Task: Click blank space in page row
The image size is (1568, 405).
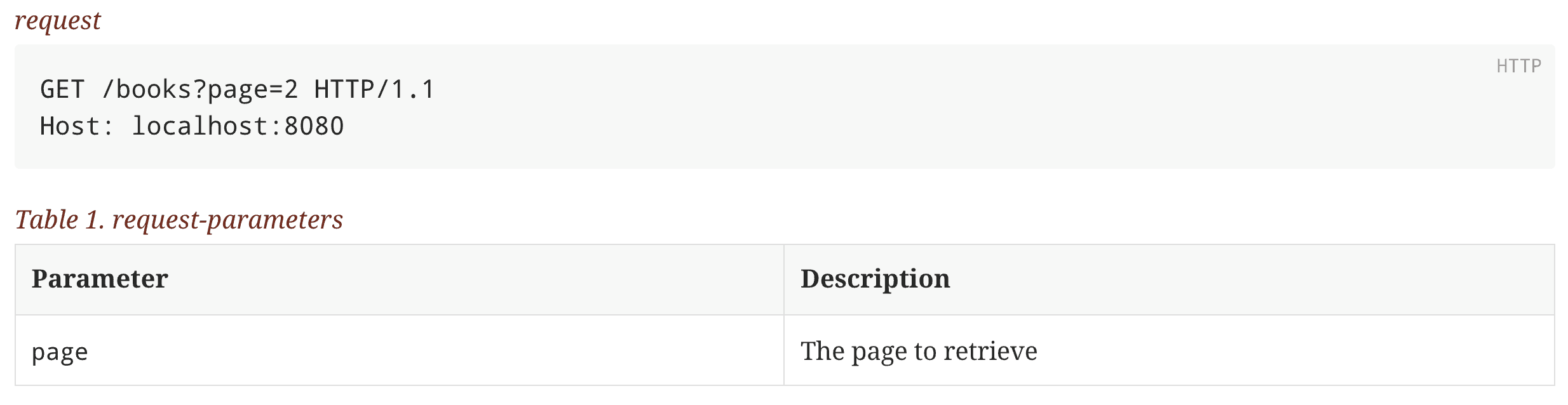Action: pyautogui.click(x=445, y=350)
